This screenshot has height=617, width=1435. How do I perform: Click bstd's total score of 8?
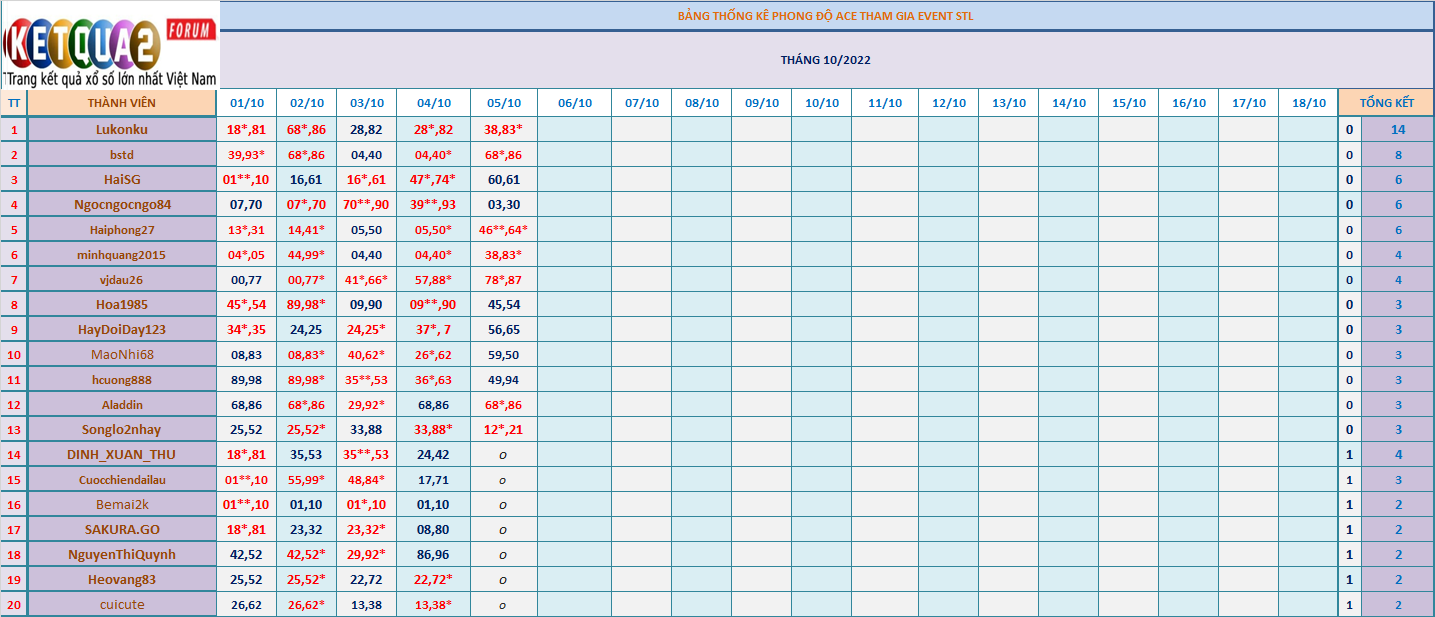1397,155
